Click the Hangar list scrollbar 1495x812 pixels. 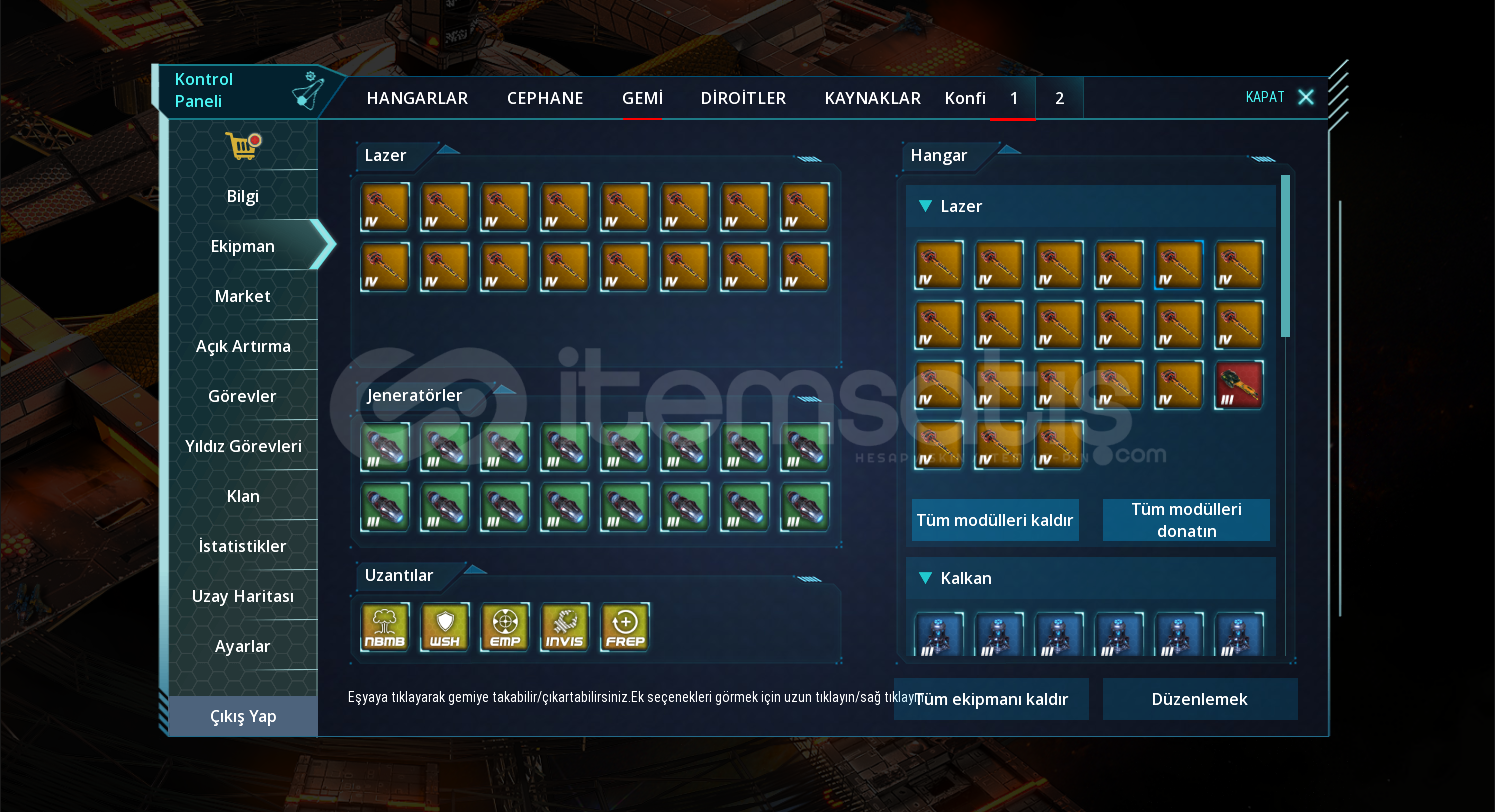(x=1286, y=256)
